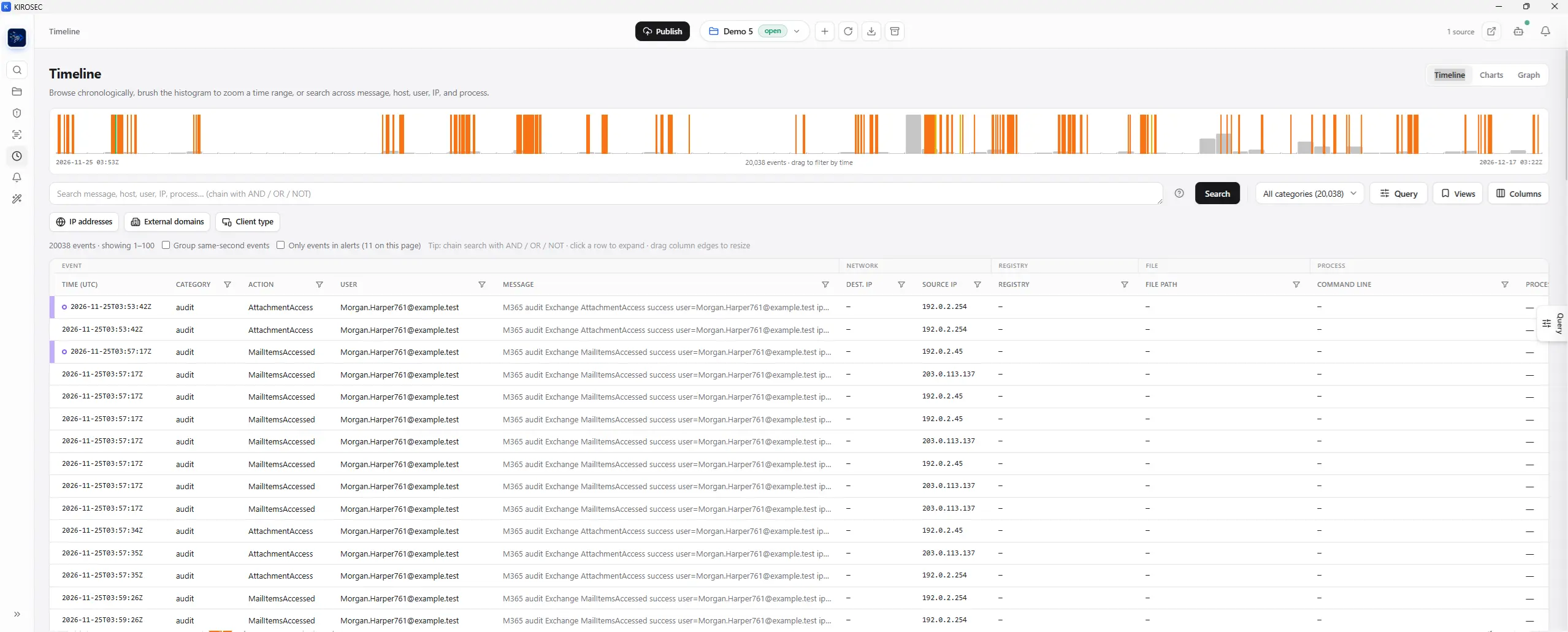
Task: Click the open status badge
Action: (x=773, y=31)
